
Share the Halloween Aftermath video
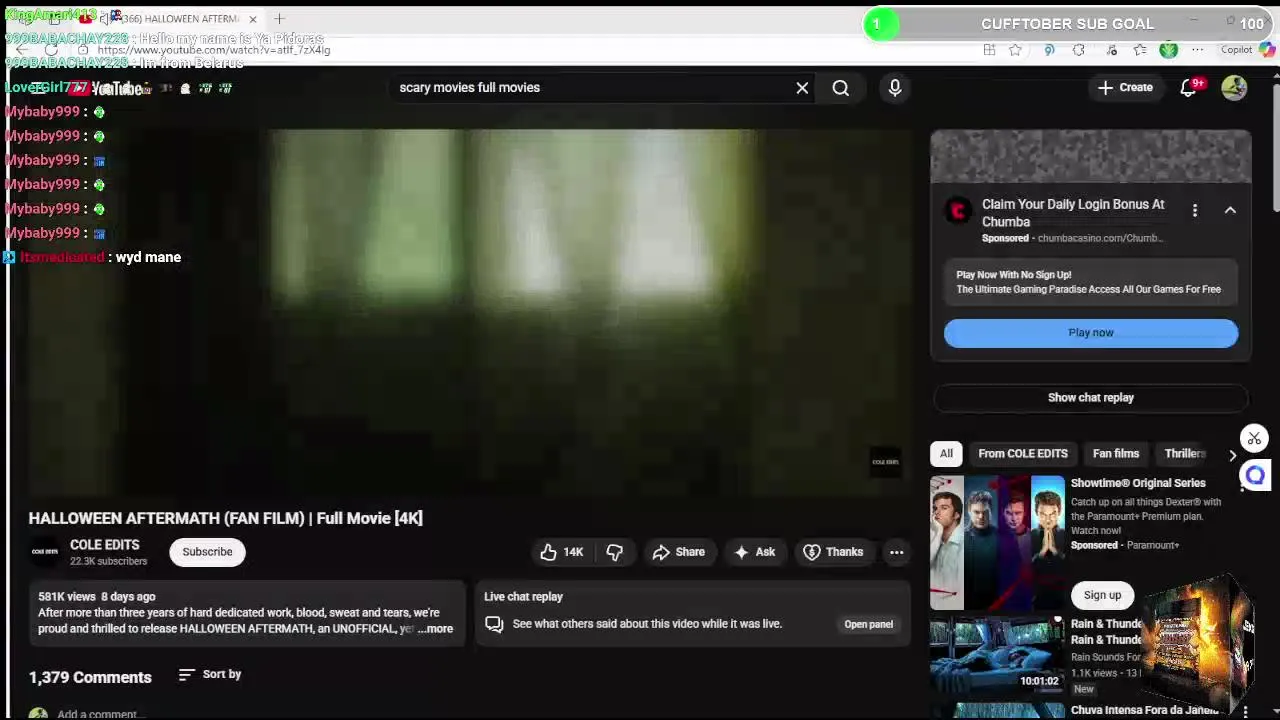679,552
